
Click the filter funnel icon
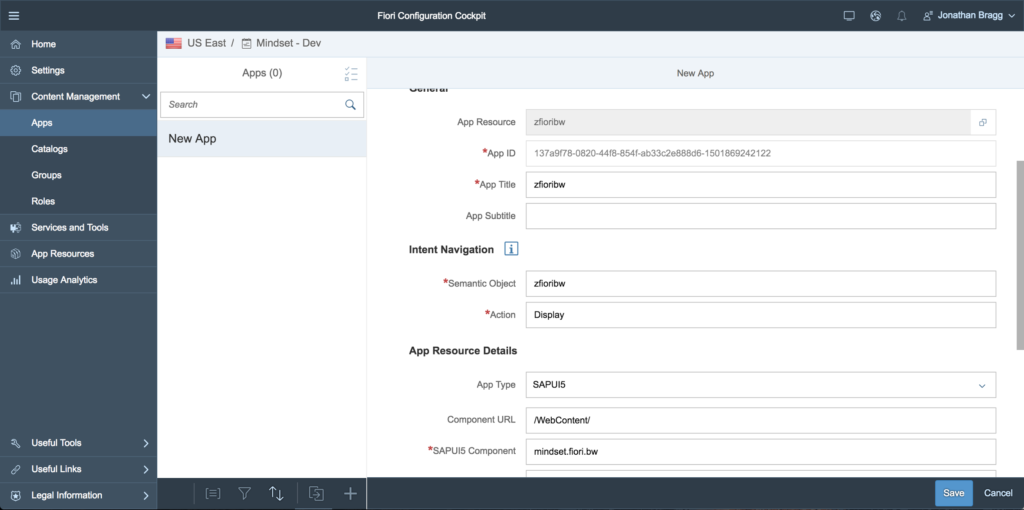(x=244, y=494)
